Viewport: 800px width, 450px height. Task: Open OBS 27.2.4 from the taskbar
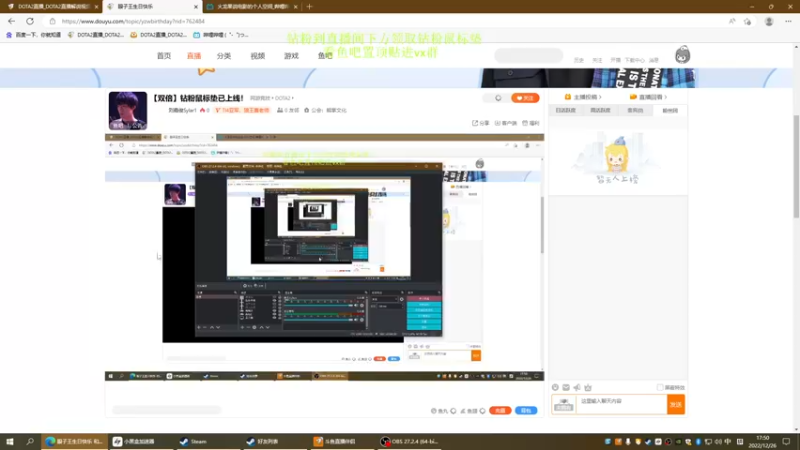click(x=410, y=441)
